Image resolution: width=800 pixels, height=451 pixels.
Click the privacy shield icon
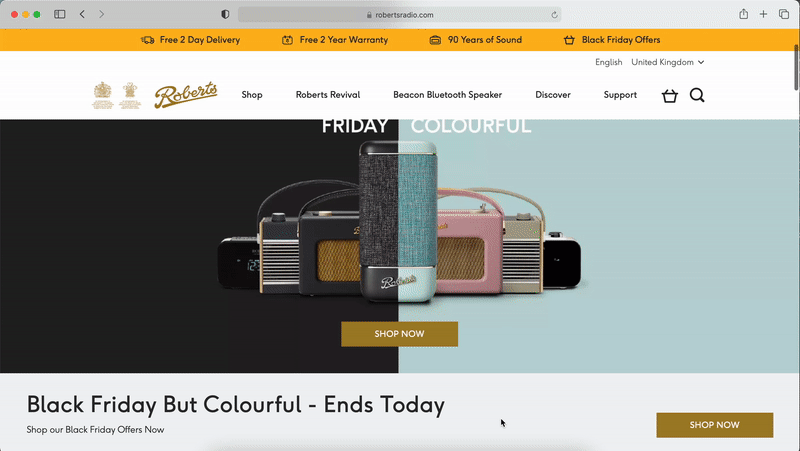[225, 14]
